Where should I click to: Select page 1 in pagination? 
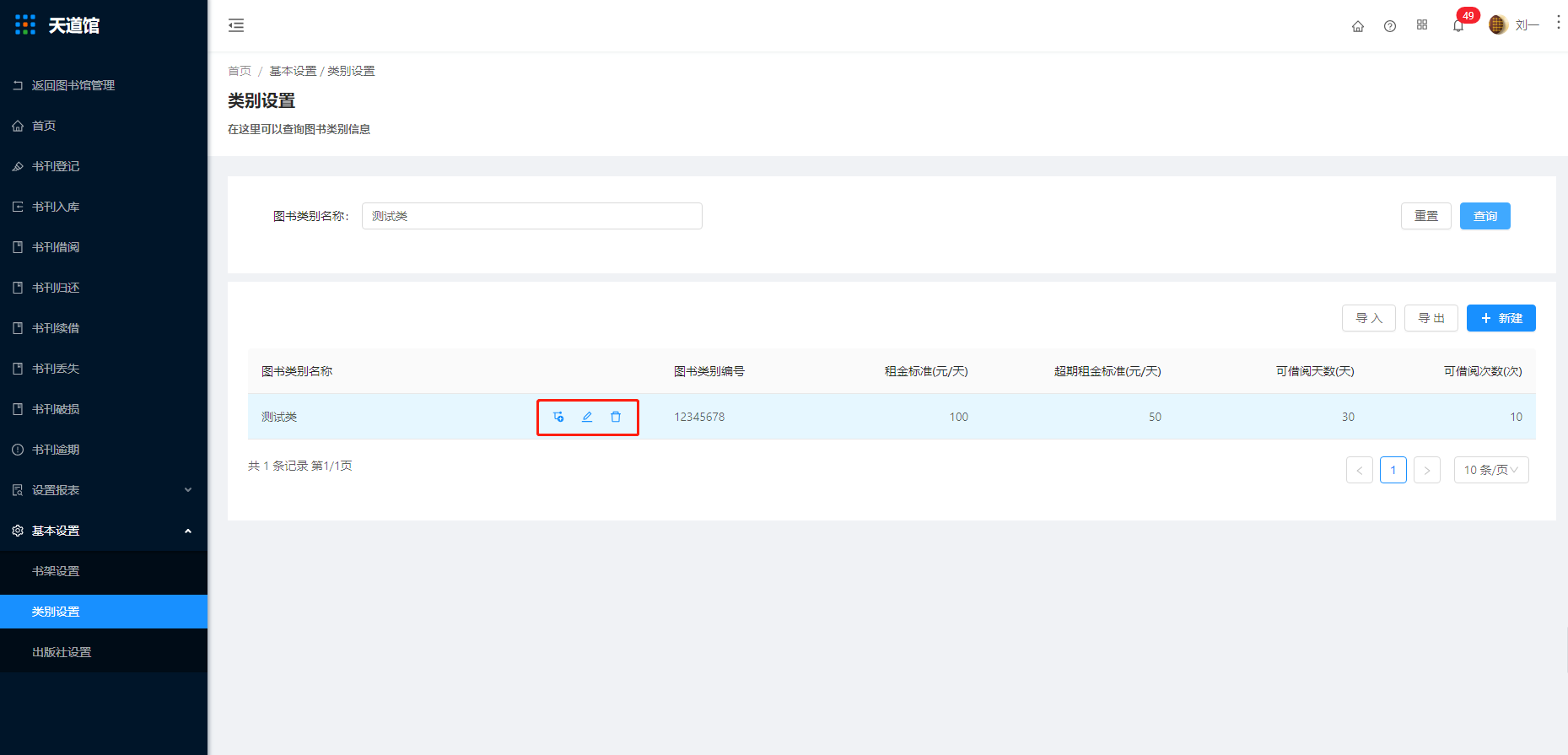click(1393, 470)
